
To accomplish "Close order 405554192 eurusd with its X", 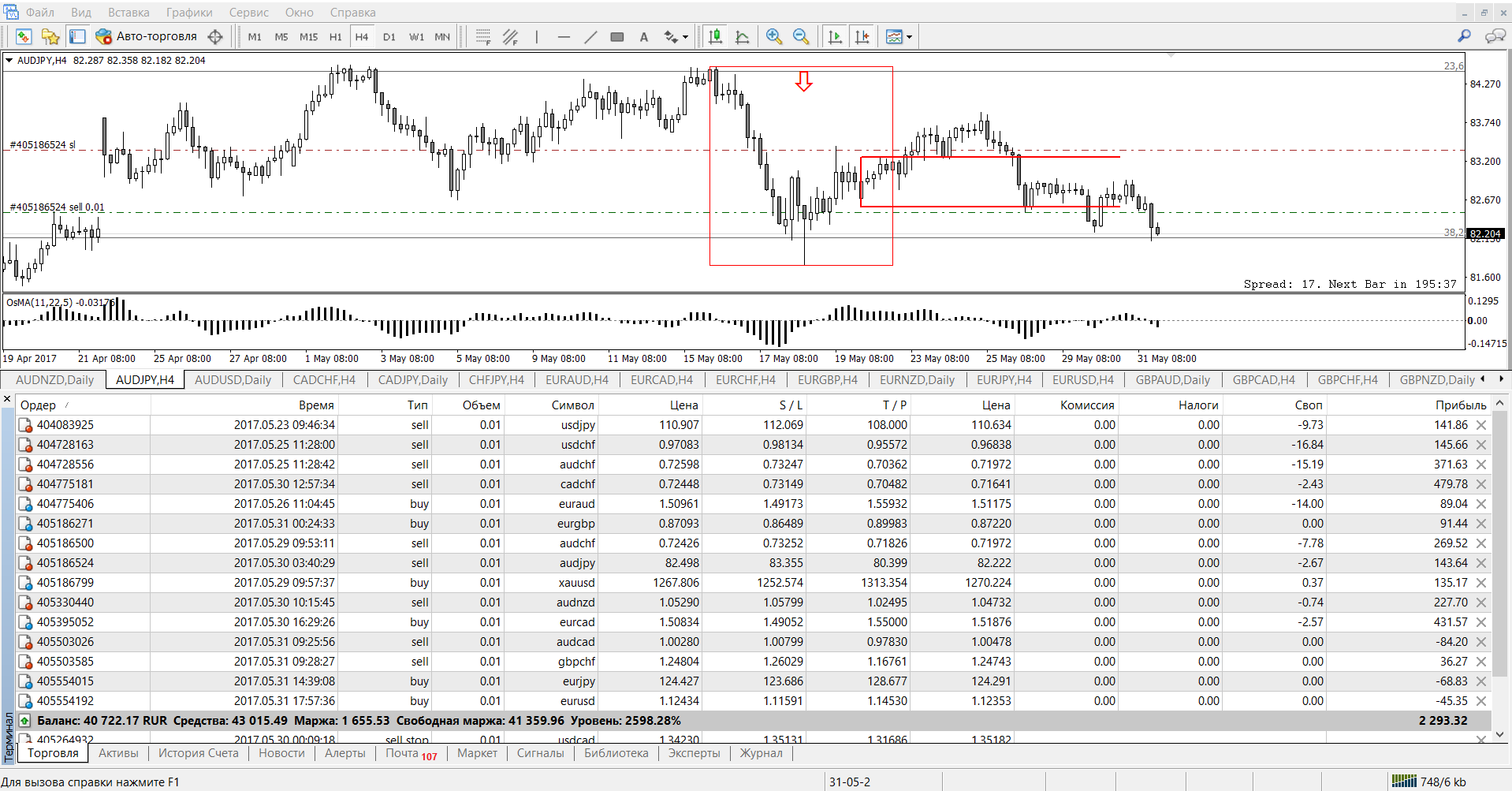I will [1481, 701].
